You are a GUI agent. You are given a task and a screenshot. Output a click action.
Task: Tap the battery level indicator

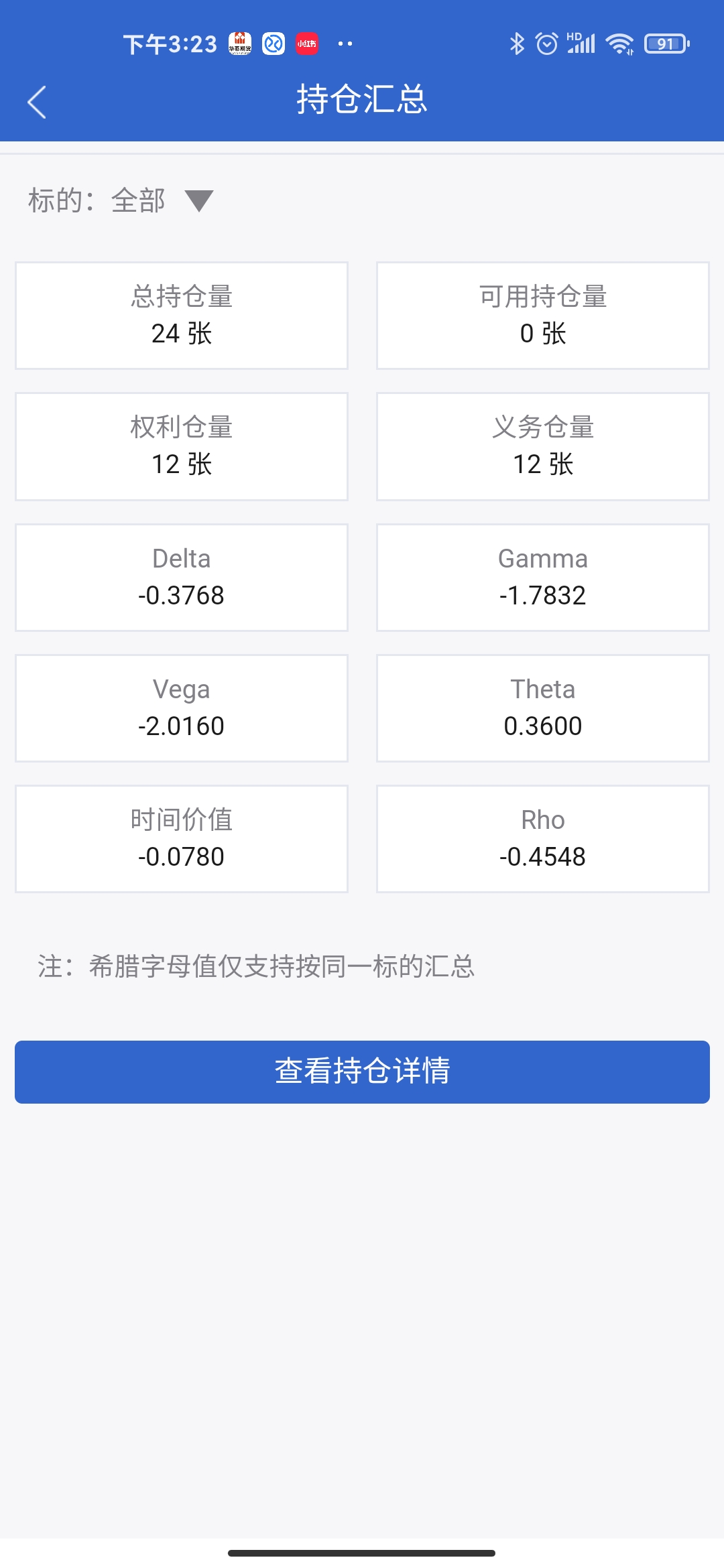pos(666,44)
